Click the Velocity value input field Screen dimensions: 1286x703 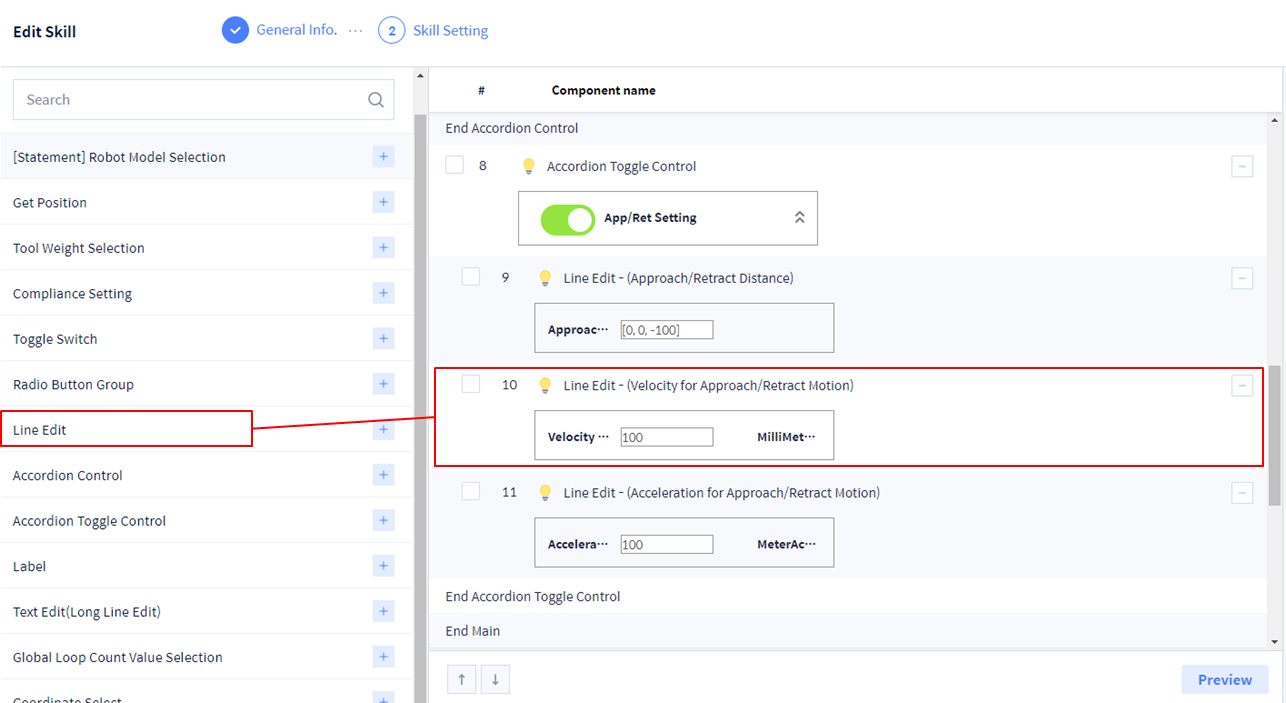click(x=666, y=437)
